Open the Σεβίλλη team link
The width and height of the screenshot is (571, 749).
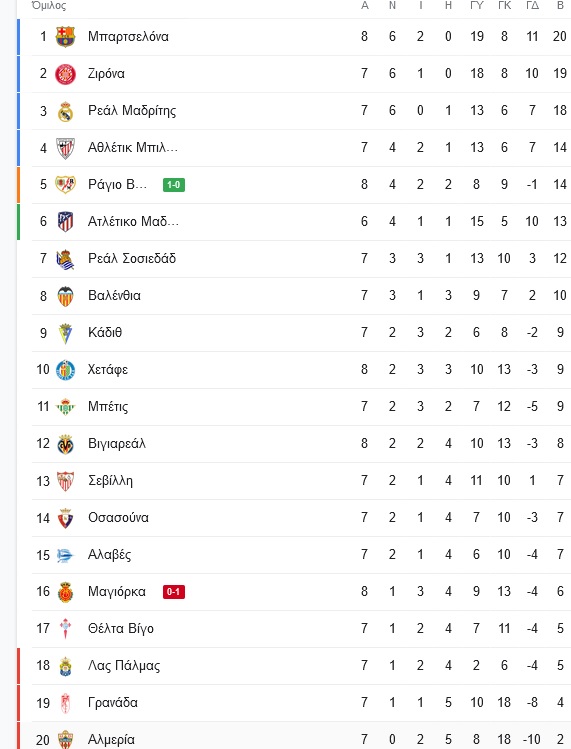pos(110,481)
